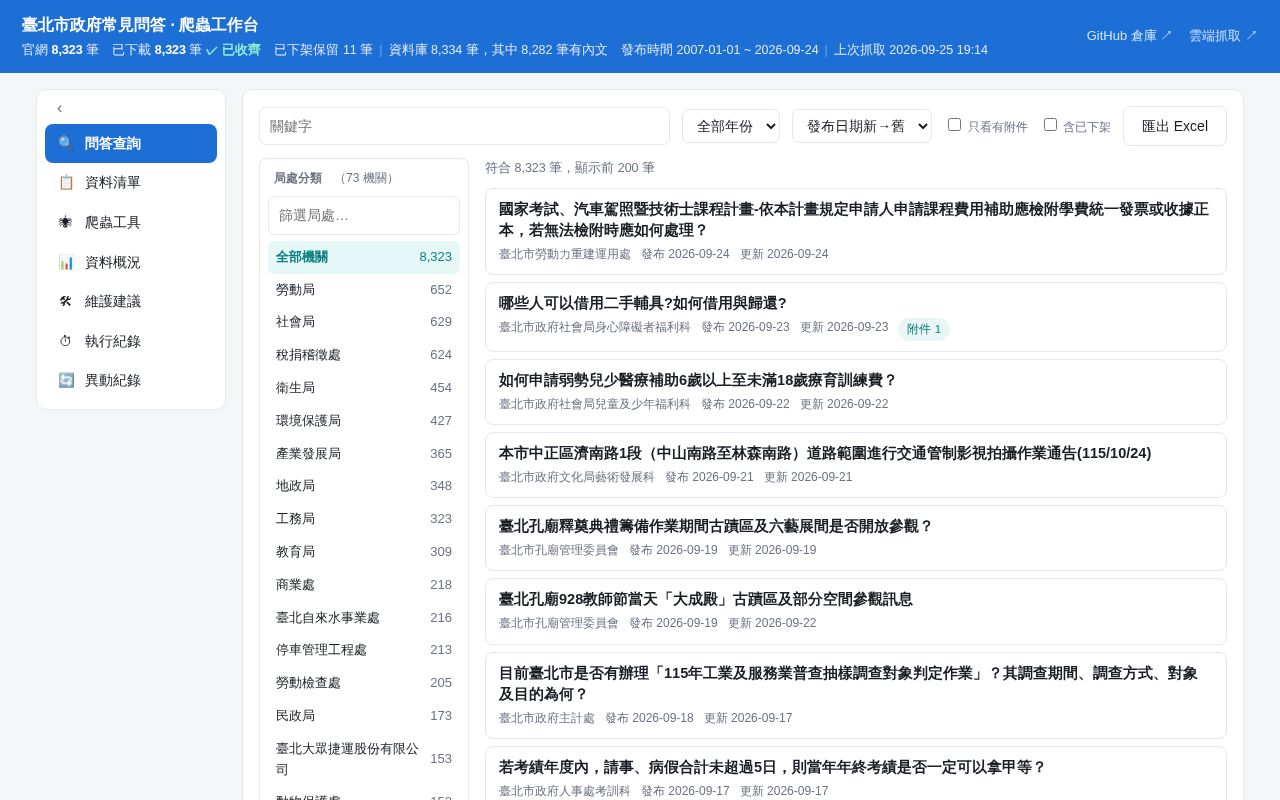Click the 附件 1 badge
This screenshot has width=1280, height=800.
coord(923,329)
